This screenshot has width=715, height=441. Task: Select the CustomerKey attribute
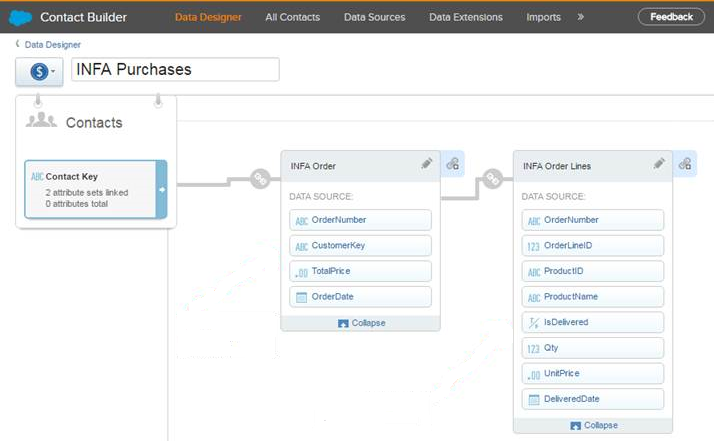coord(360,246)
